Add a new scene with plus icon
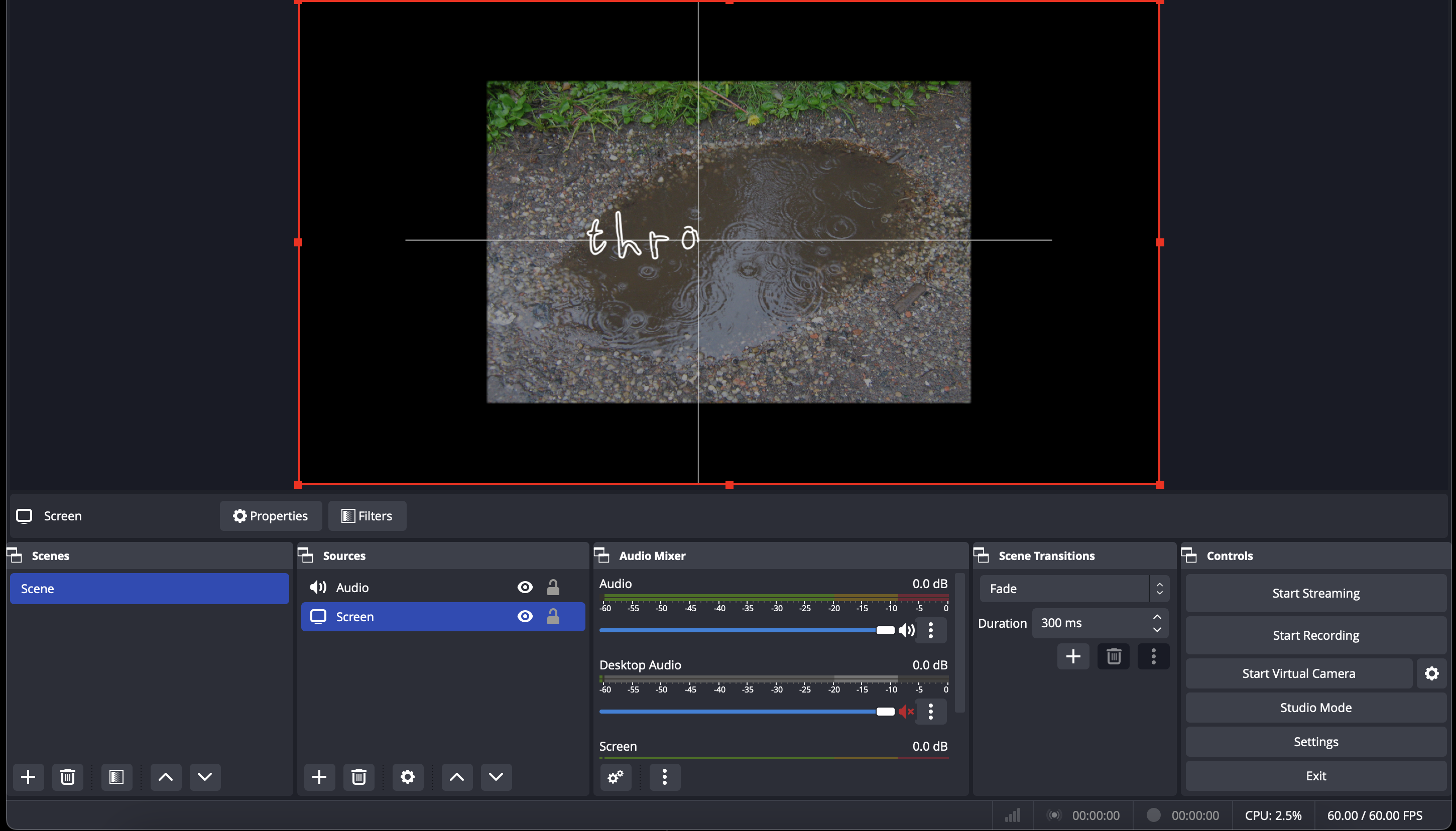This screenshot has width=1456, height=831. pos(28,777)
